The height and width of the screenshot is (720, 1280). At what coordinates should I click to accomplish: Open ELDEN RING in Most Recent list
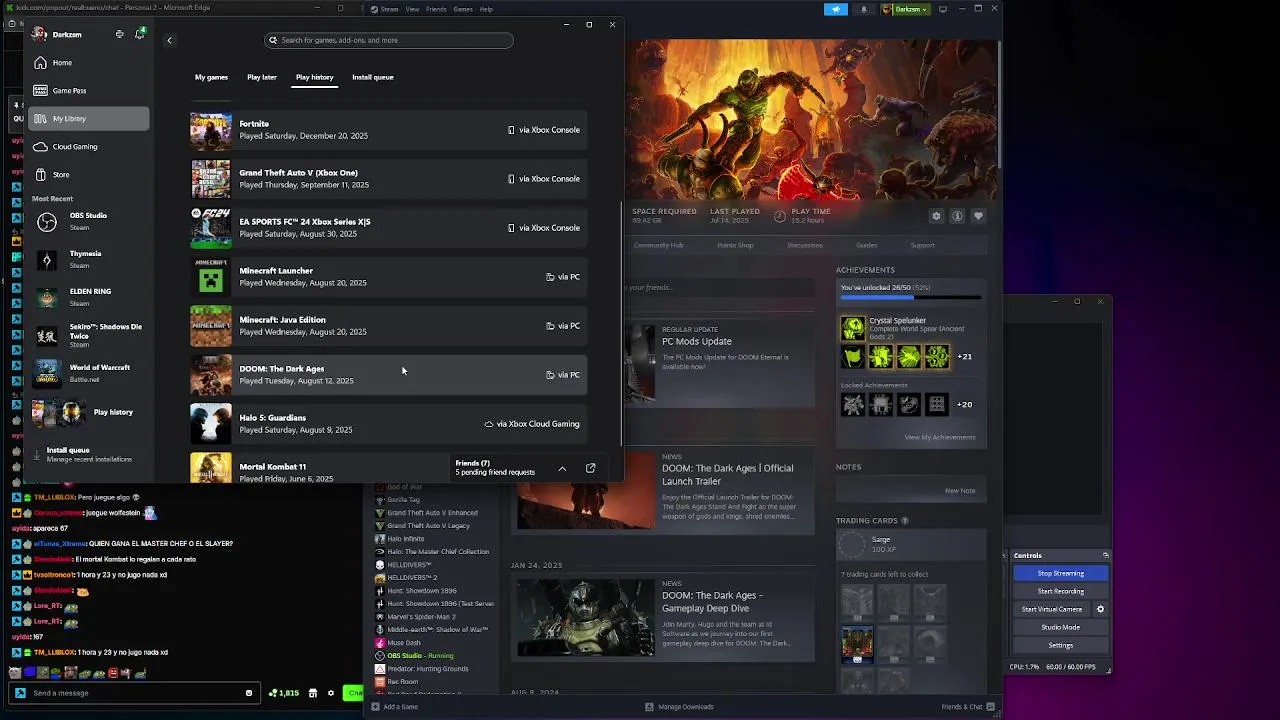[x=89, y=297]
